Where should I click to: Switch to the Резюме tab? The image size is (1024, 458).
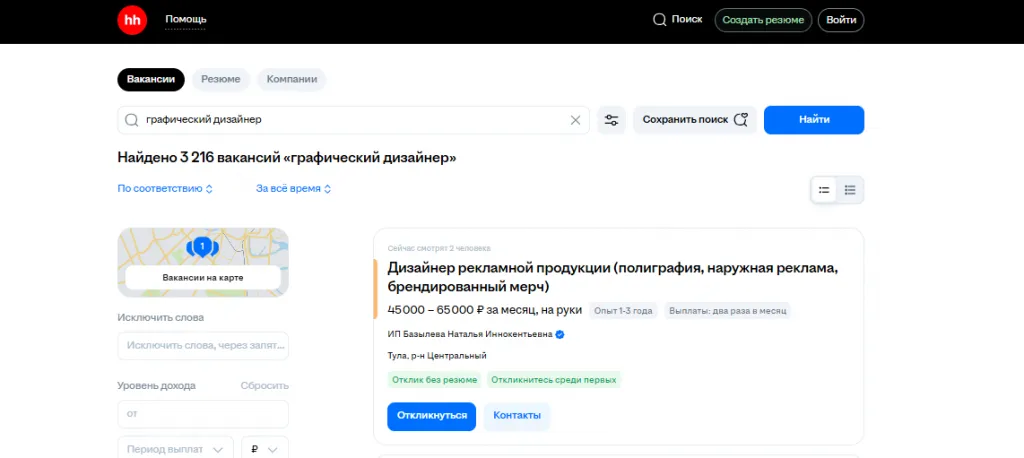pyautogui.click(x=221, y=80)
